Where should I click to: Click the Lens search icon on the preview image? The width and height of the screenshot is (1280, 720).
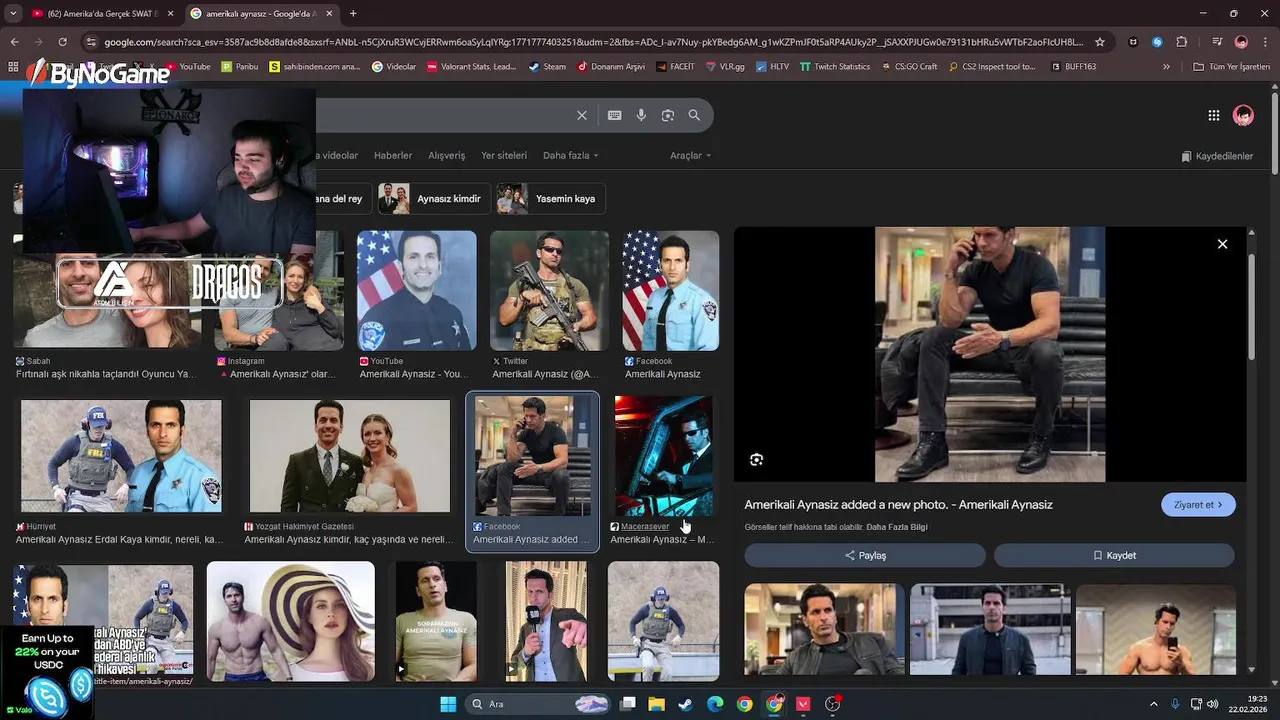756,459
